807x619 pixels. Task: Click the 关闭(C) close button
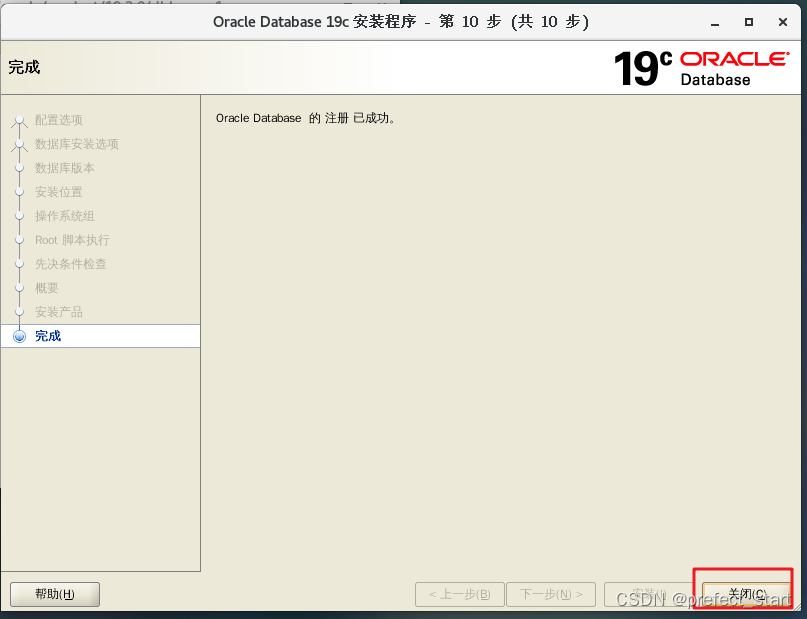[x=746, y=594]
